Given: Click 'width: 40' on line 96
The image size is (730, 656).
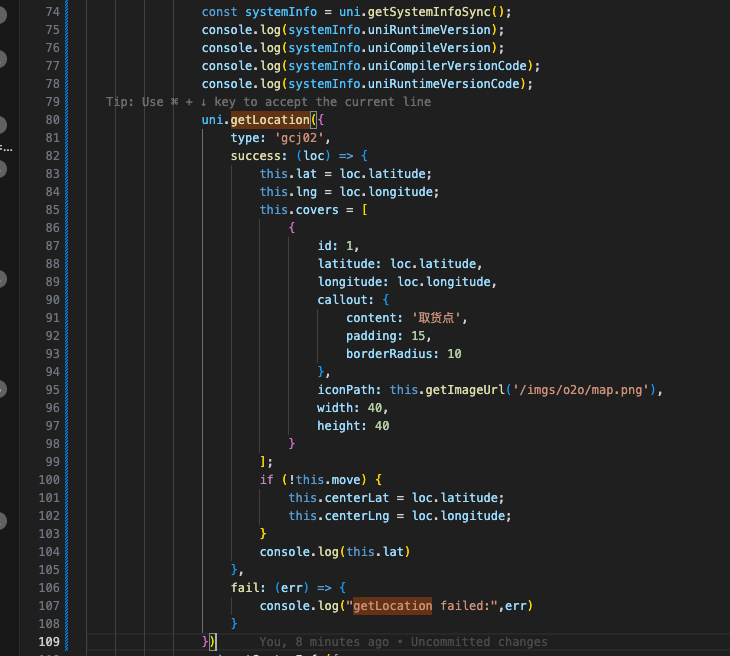Looking at the screenshot, I should tap(349, 408).
